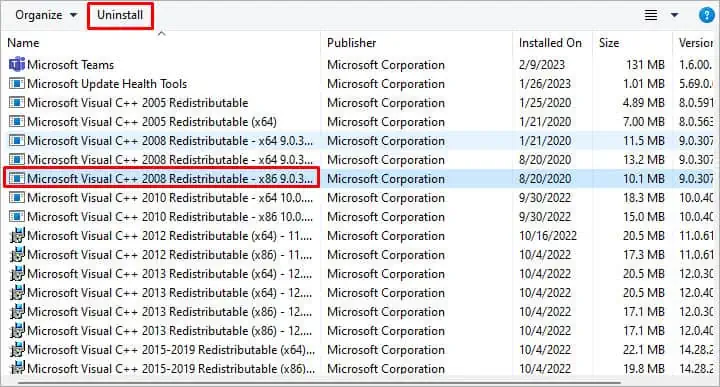
Task: Click the Visual C++ 2008 x86 row icon
Action: click(x=17, y=179)
